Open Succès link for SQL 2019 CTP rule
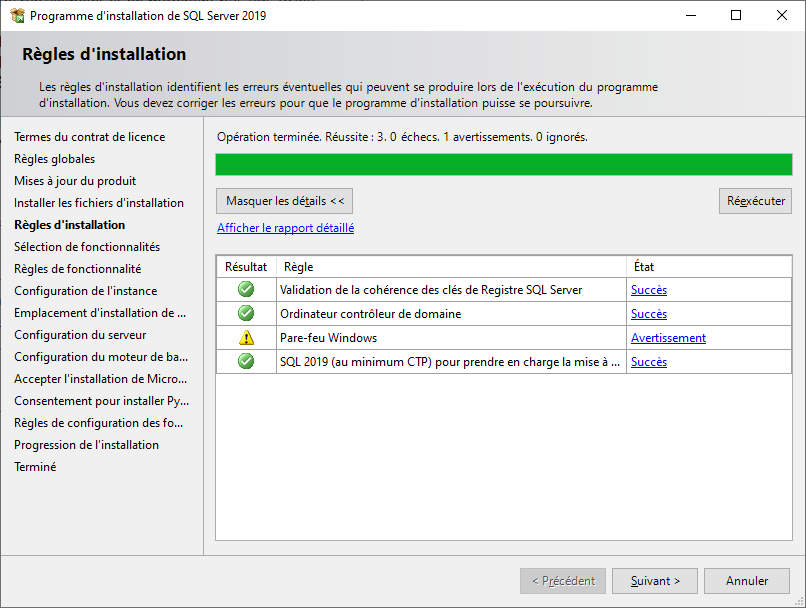Screen dimensions: 806x608 coord(649,362)
